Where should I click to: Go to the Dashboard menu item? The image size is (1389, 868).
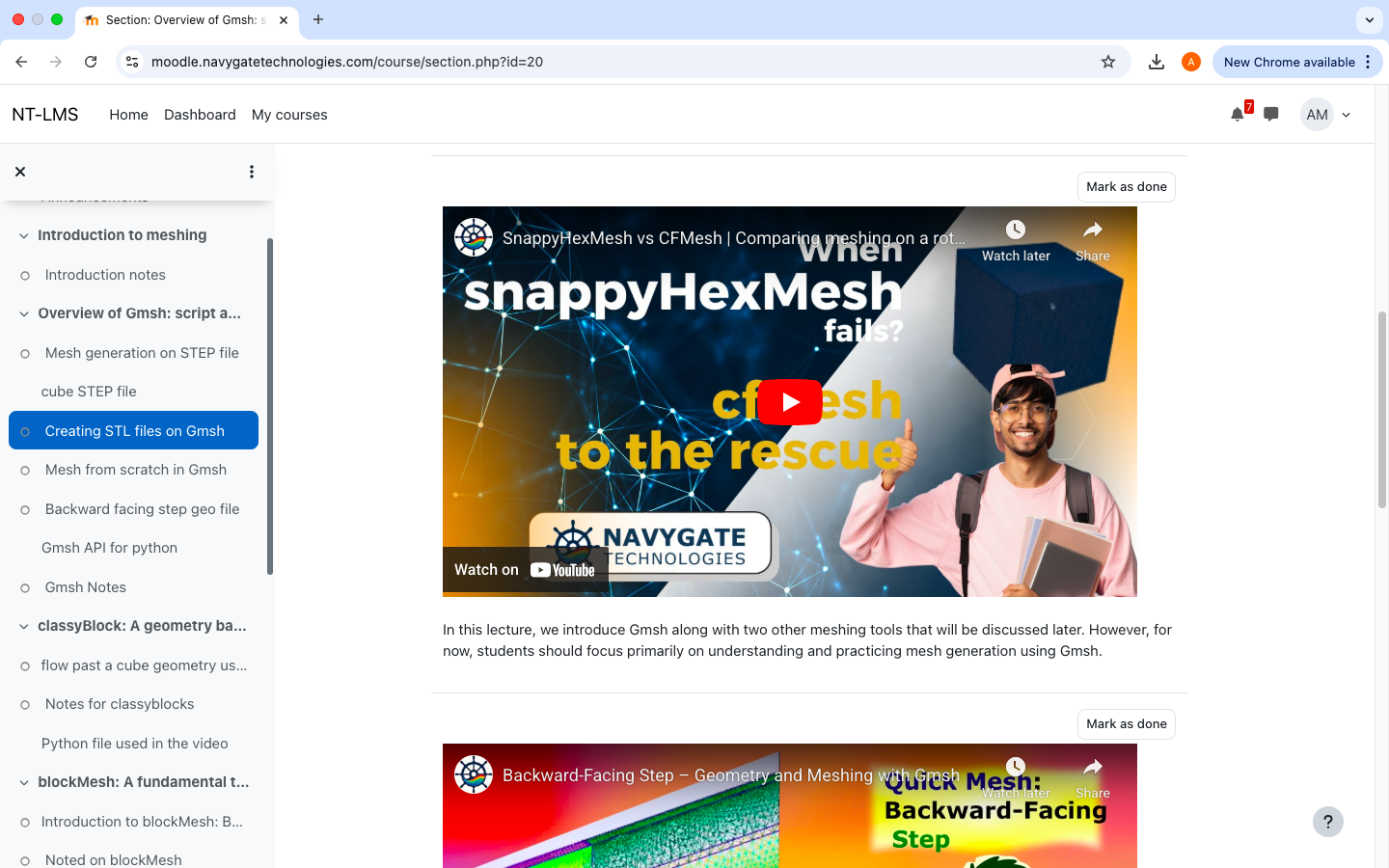(x=200, y=115)
